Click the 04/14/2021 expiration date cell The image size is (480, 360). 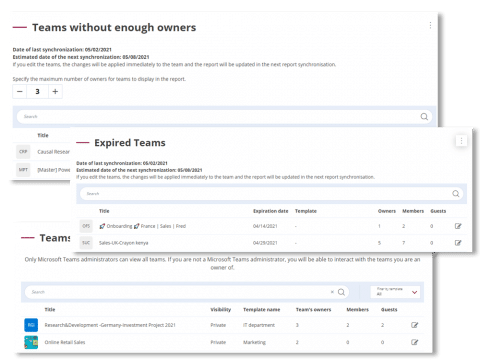[x=265, y=226]
